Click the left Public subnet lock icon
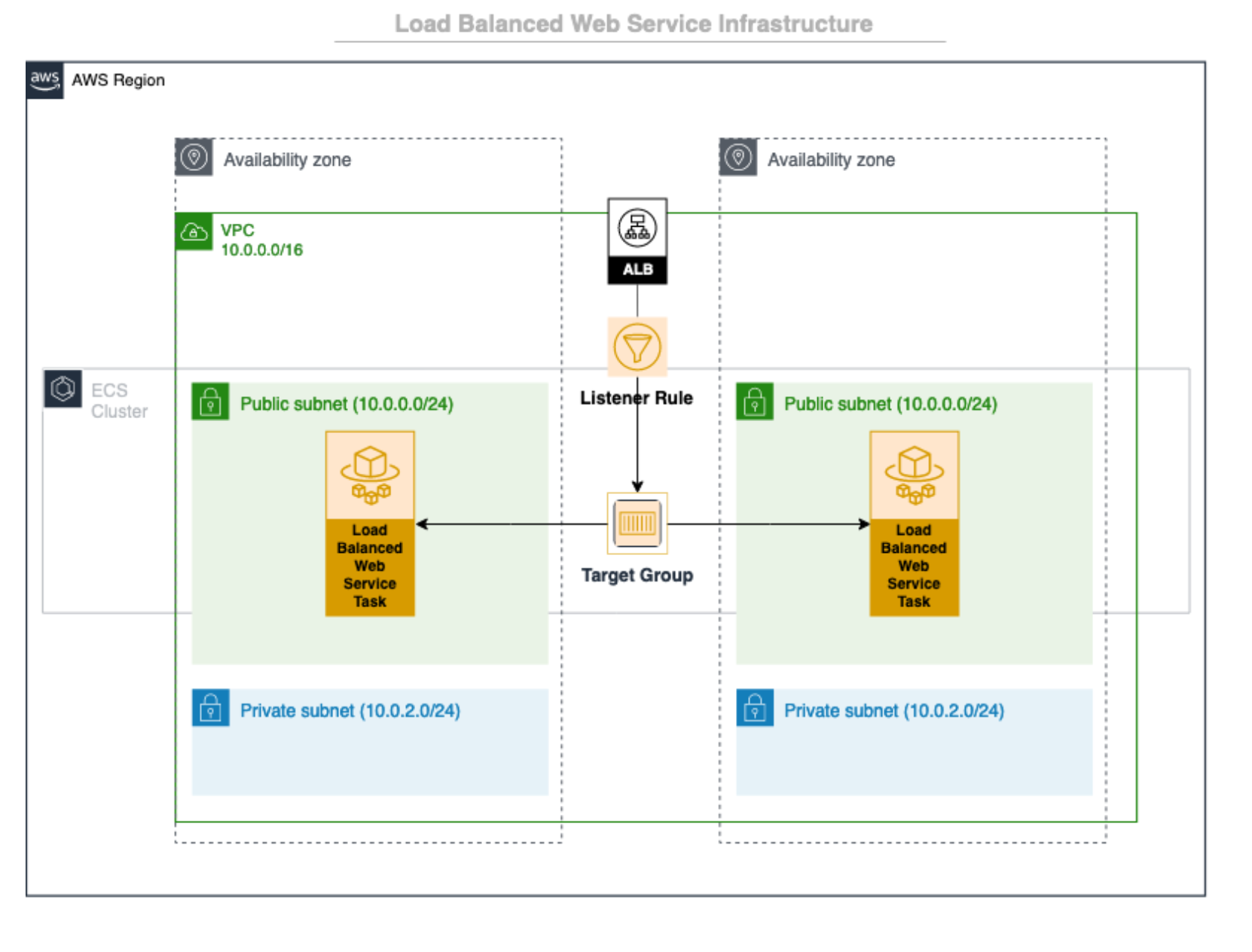The image size is (1252, 952). (x=211, y=401)
